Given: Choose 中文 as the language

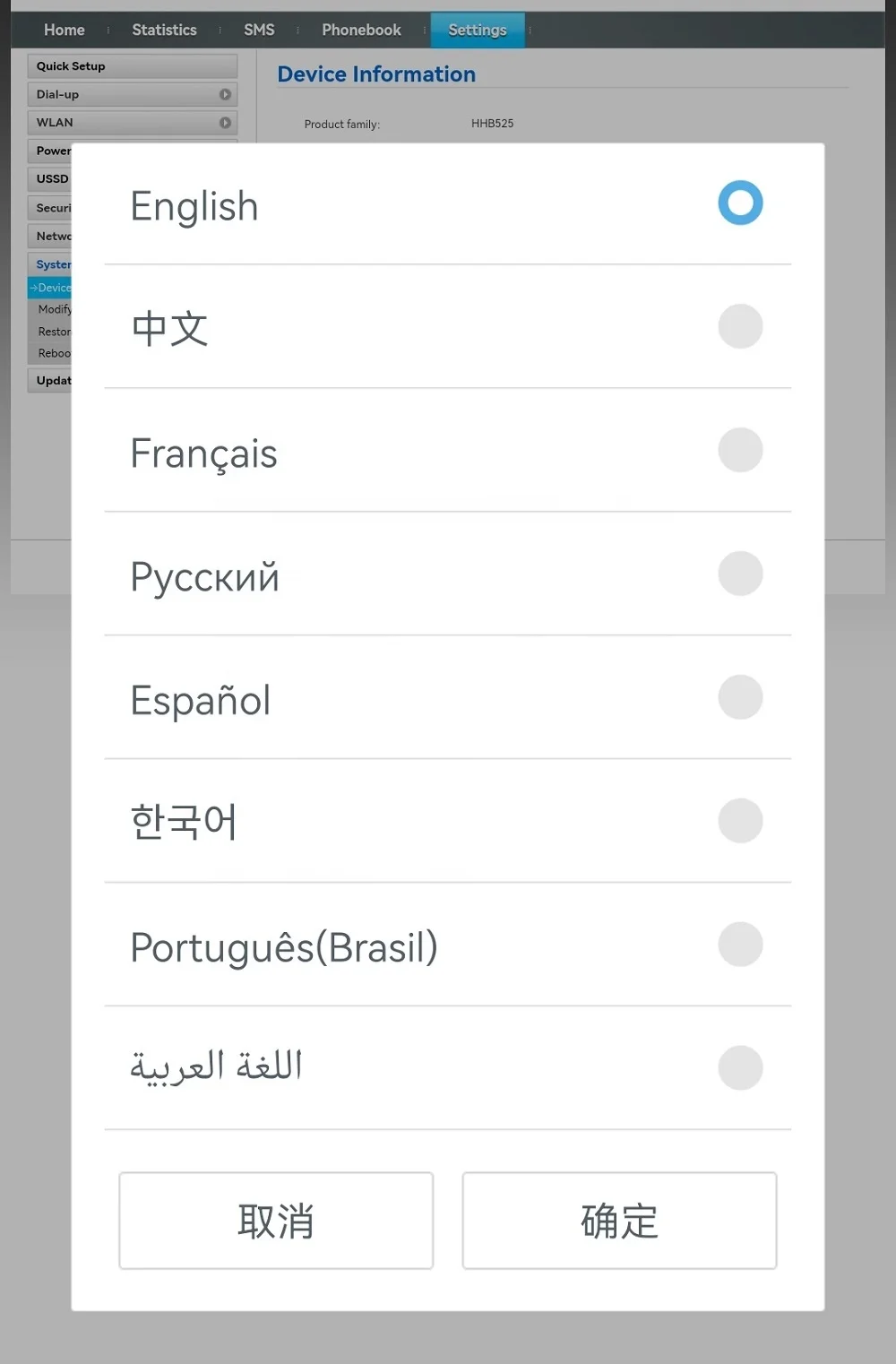Looking at the screenshot, I should coord(740,326).
